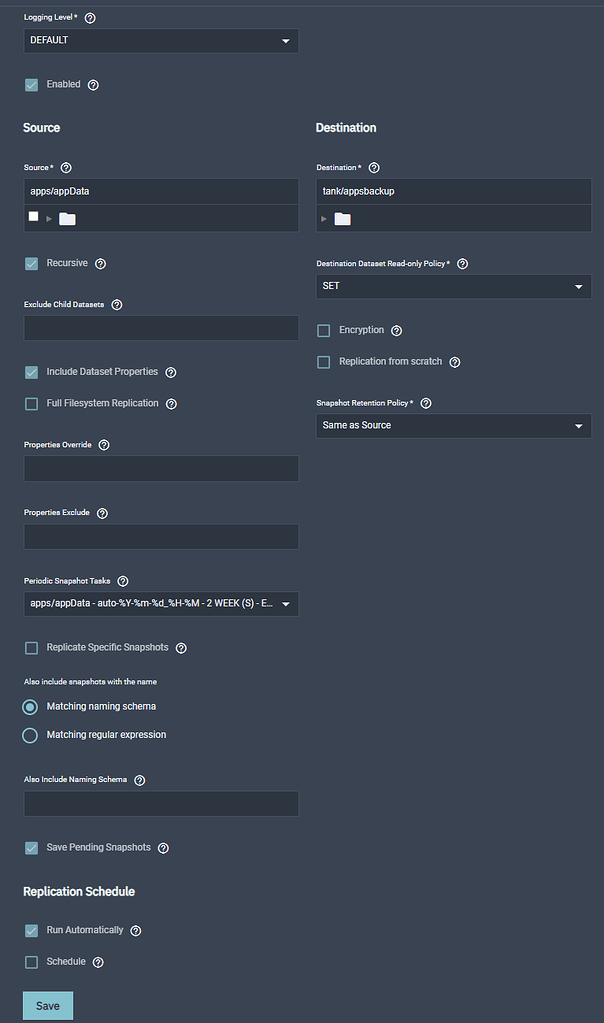Enable Full Filesystem Replication
The image size is (604, 1023).
pyautogui.click(x=31, y=403)
